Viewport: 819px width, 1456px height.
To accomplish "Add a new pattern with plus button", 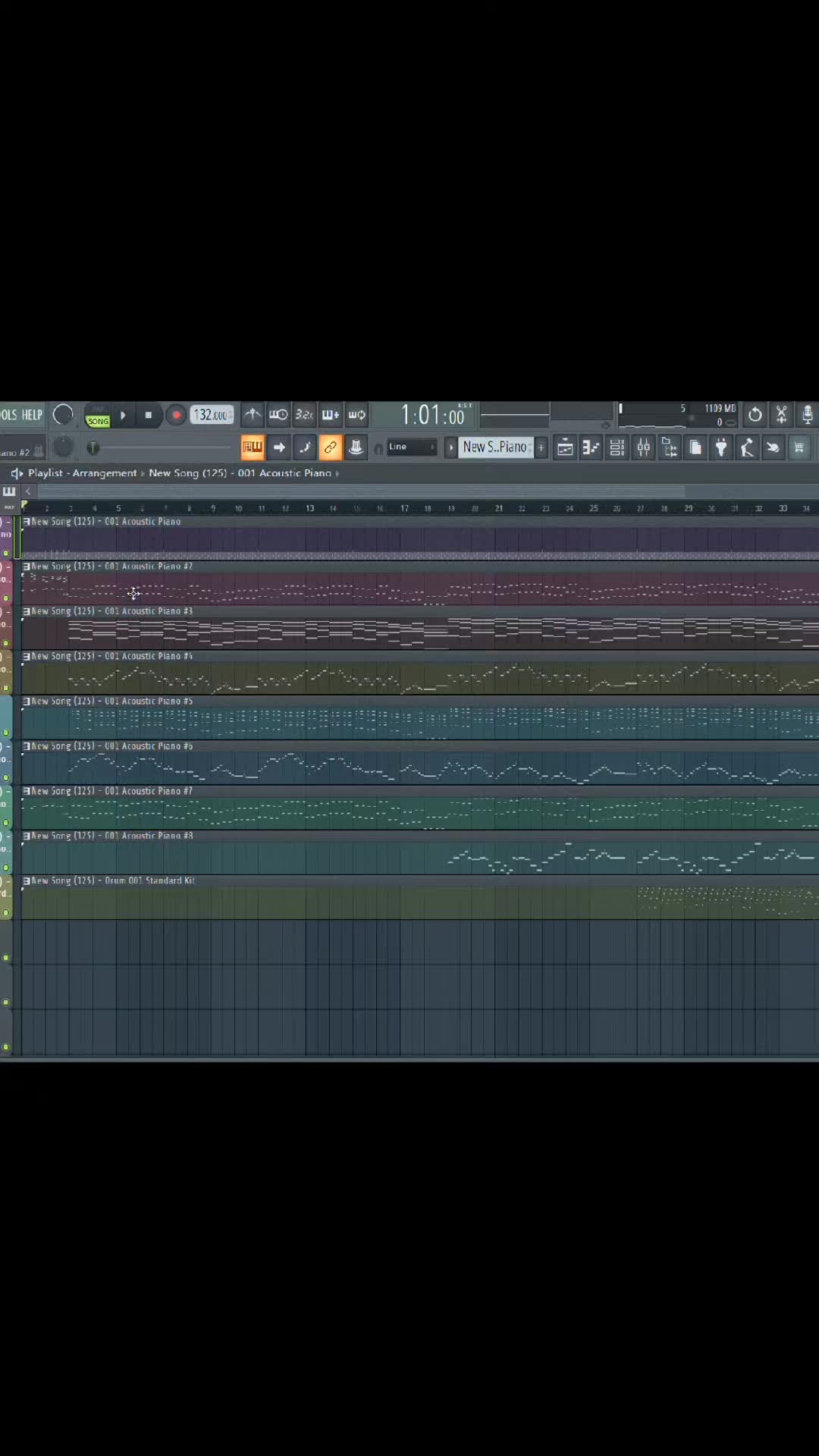I will tap(541, 447).
